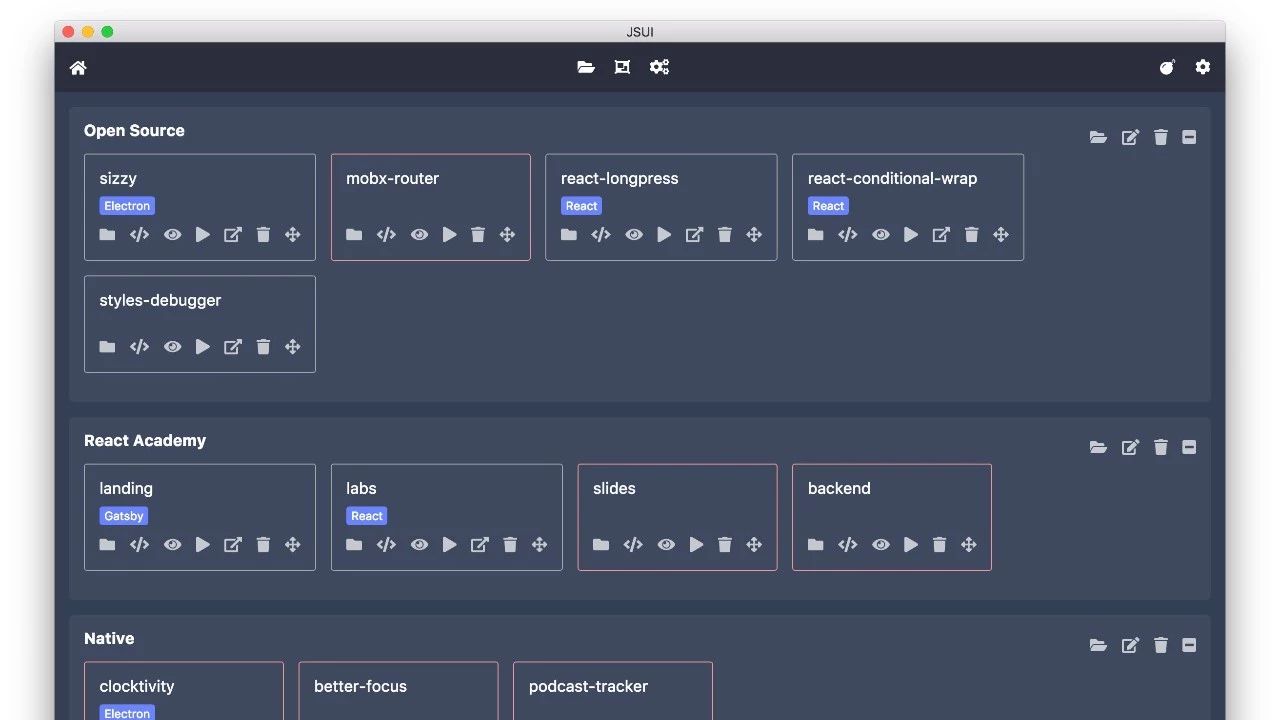This screenshot has width=1280, height=720.
Task: Open react-longpress external link
Action: point(694,234)
